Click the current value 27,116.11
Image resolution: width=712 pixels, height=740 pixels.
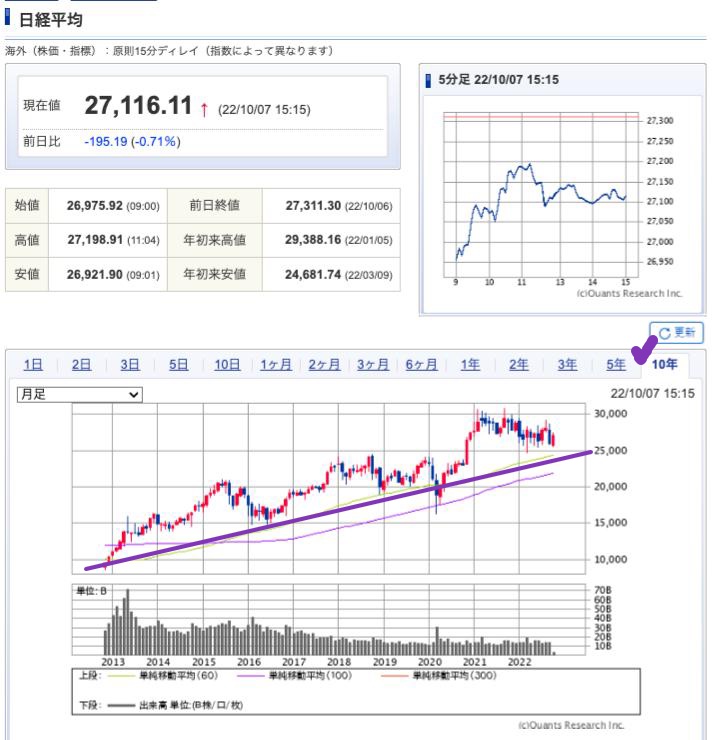138,105
